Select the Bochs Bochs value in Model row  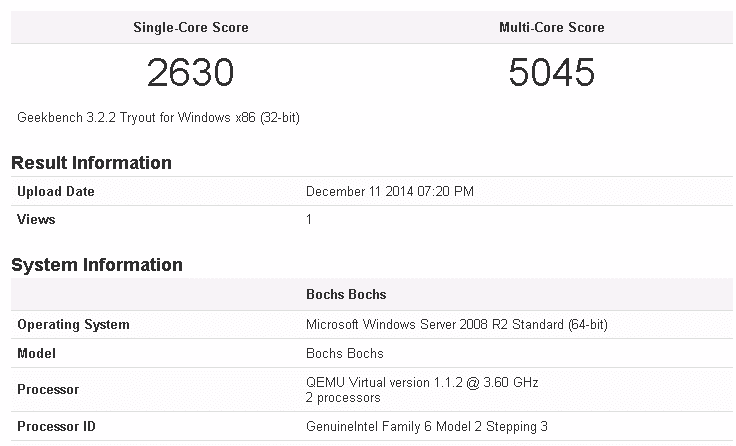(344, 353)
